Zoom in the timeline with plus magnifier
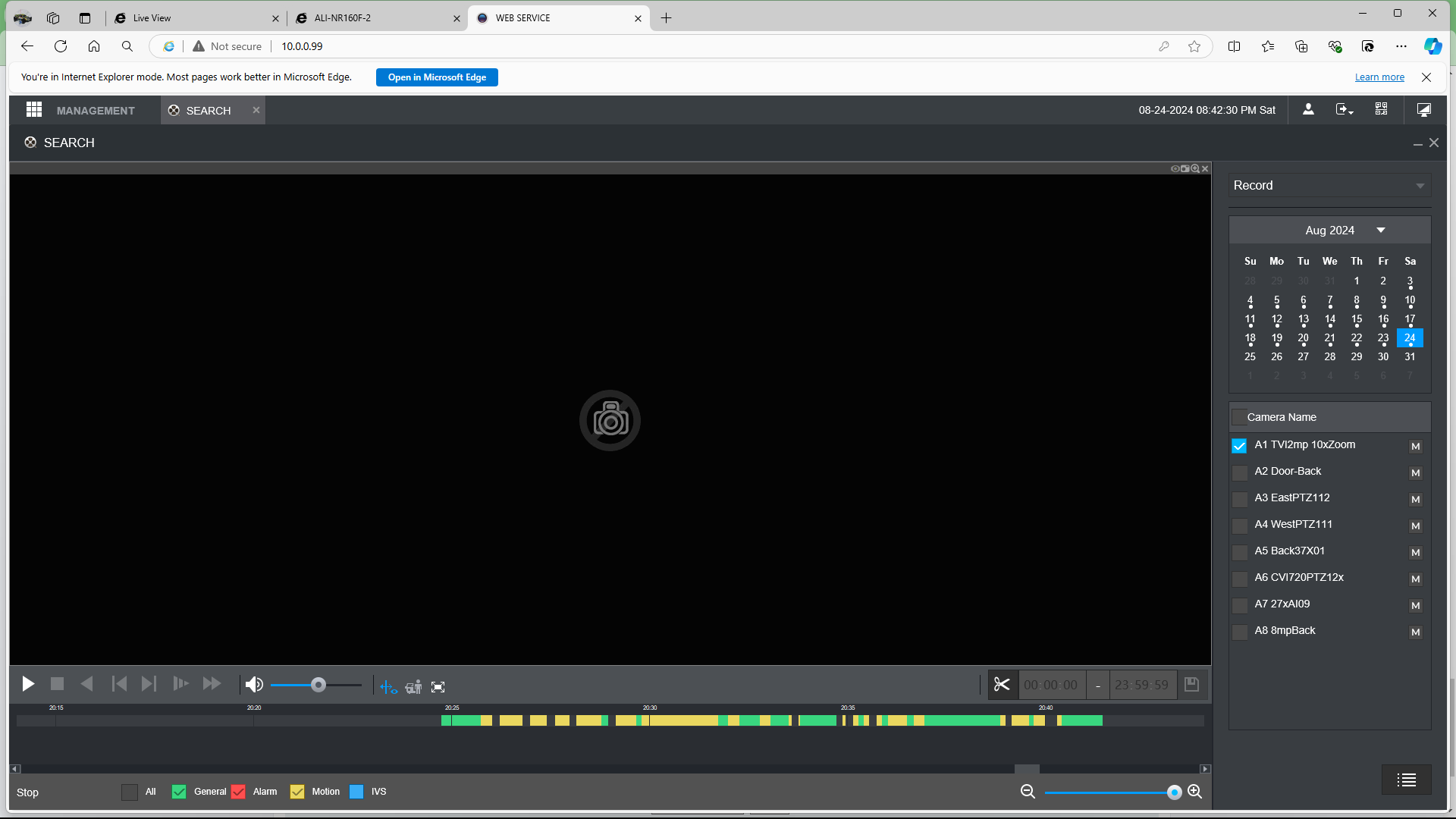The image size is (1456, 819). point(1194,792)
